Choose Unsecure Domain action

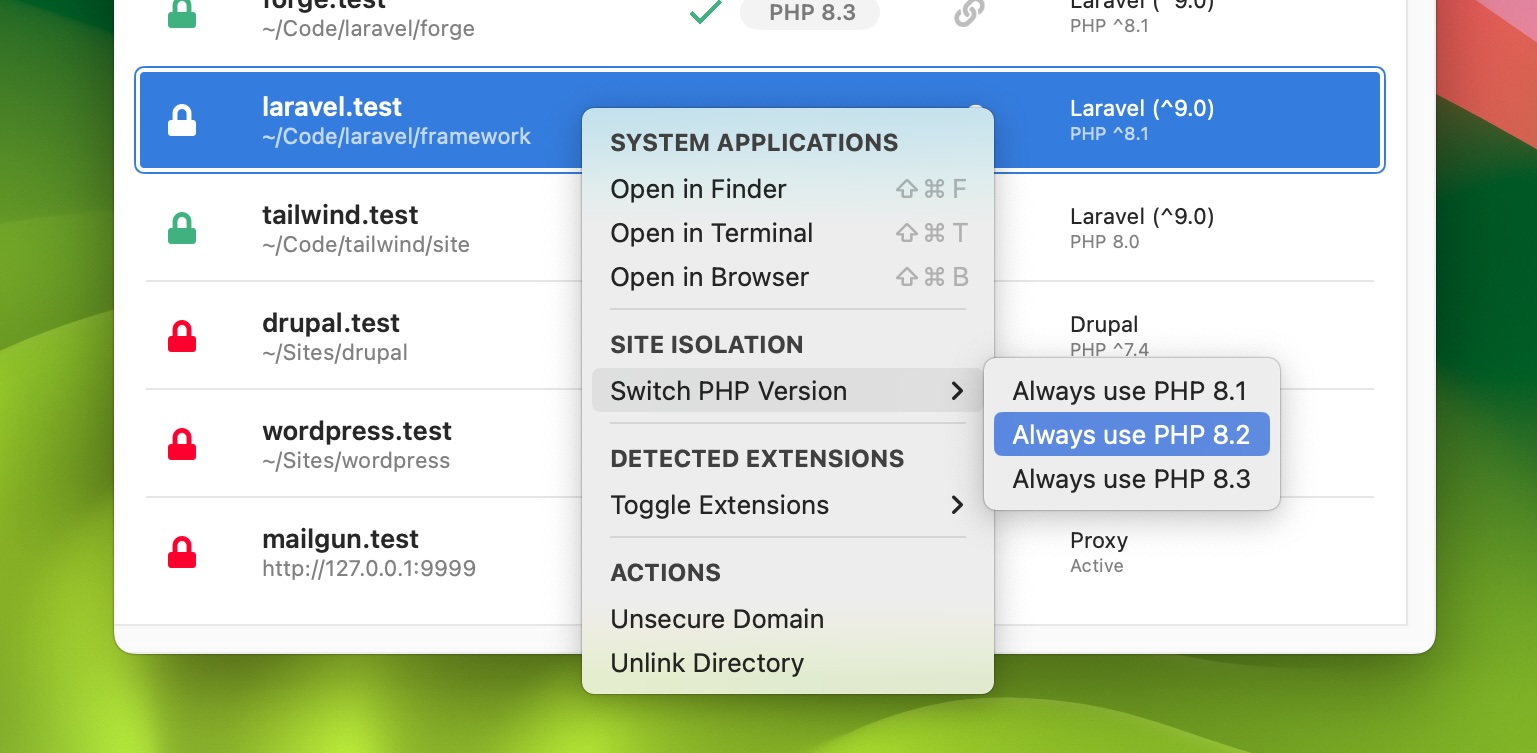(x=788, y=619)
